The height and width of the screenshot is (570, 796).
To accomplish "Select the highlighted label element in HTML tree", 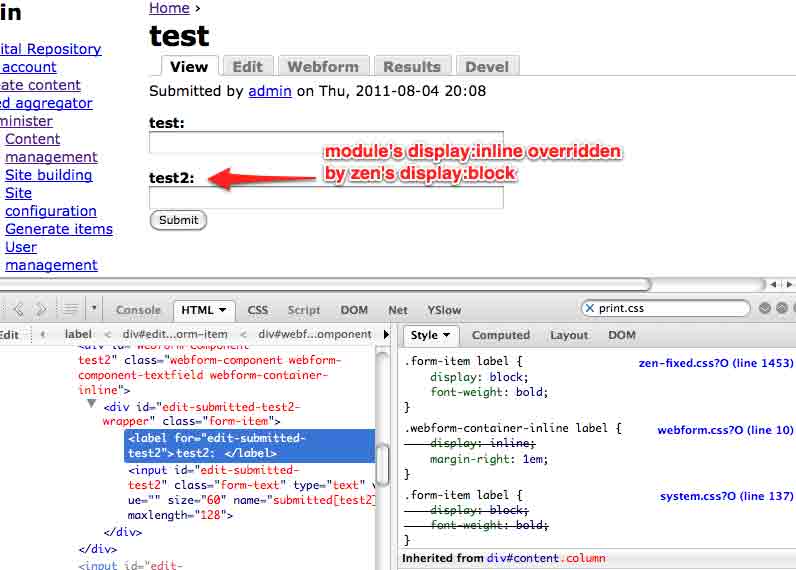I will point(250,446).
